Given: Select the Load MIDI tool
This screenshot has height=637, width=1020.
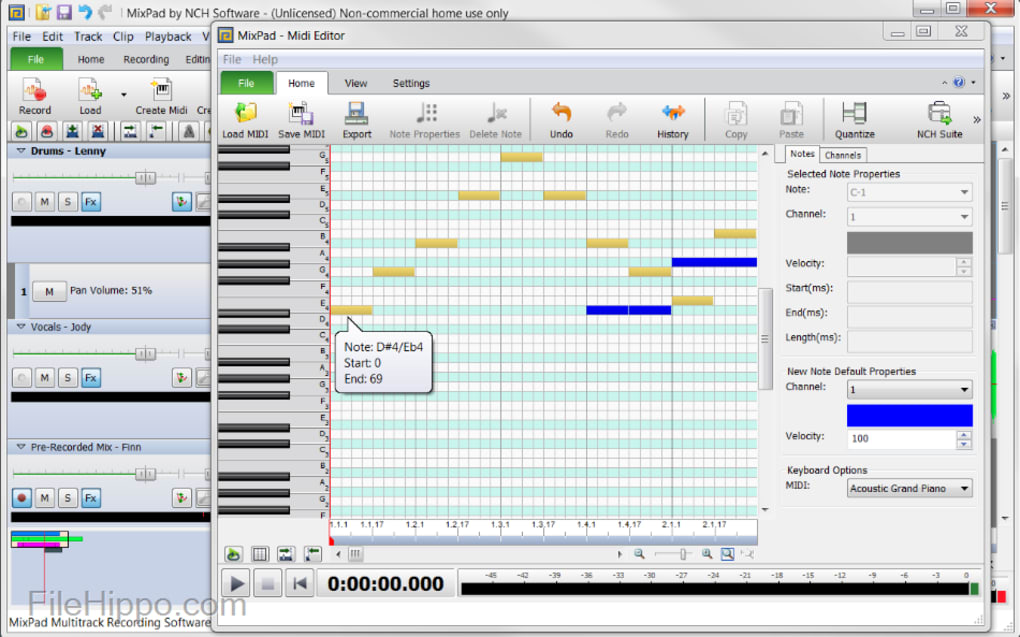Looking at the screenshot, I should [244, 118].
